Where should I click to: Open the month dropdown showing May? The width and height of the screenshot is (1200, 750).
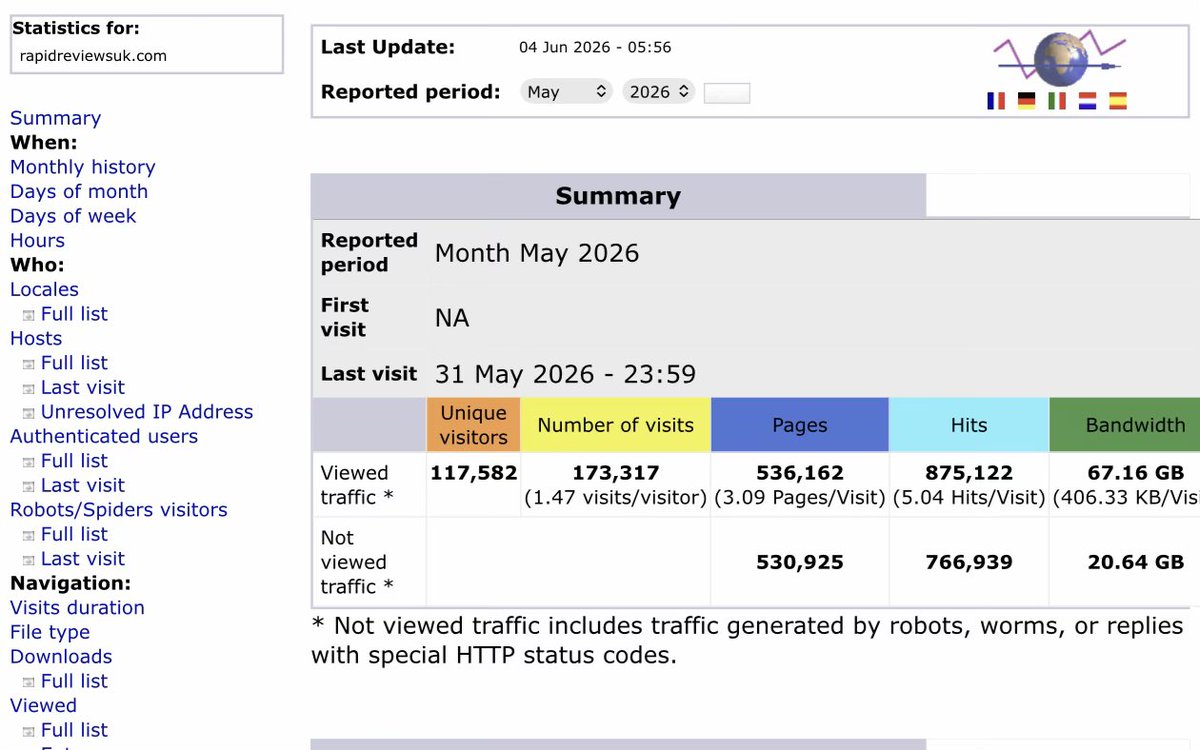tap(566, 92)
